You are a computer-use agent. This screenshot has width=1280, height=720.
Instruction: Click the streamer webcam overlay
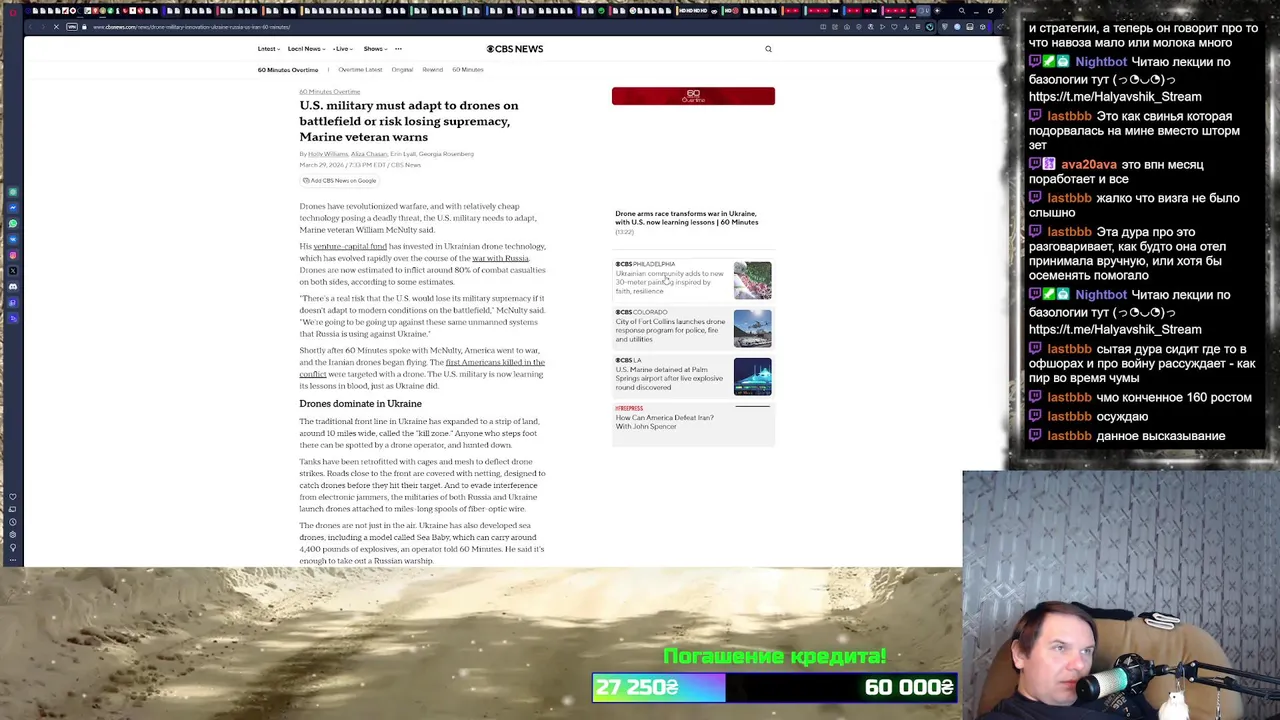click(x=1121, y=595)
